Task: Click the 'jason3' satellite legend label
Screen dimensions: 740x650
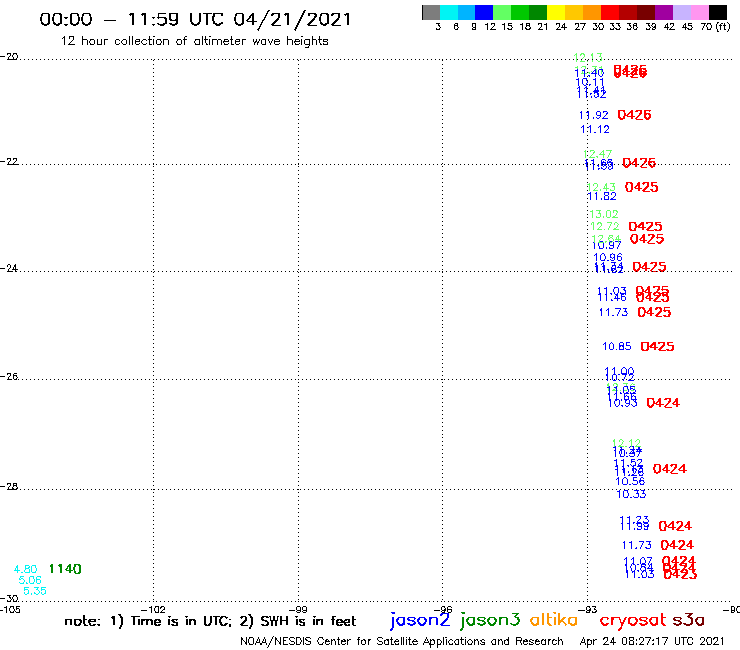Action: (490, 620)
